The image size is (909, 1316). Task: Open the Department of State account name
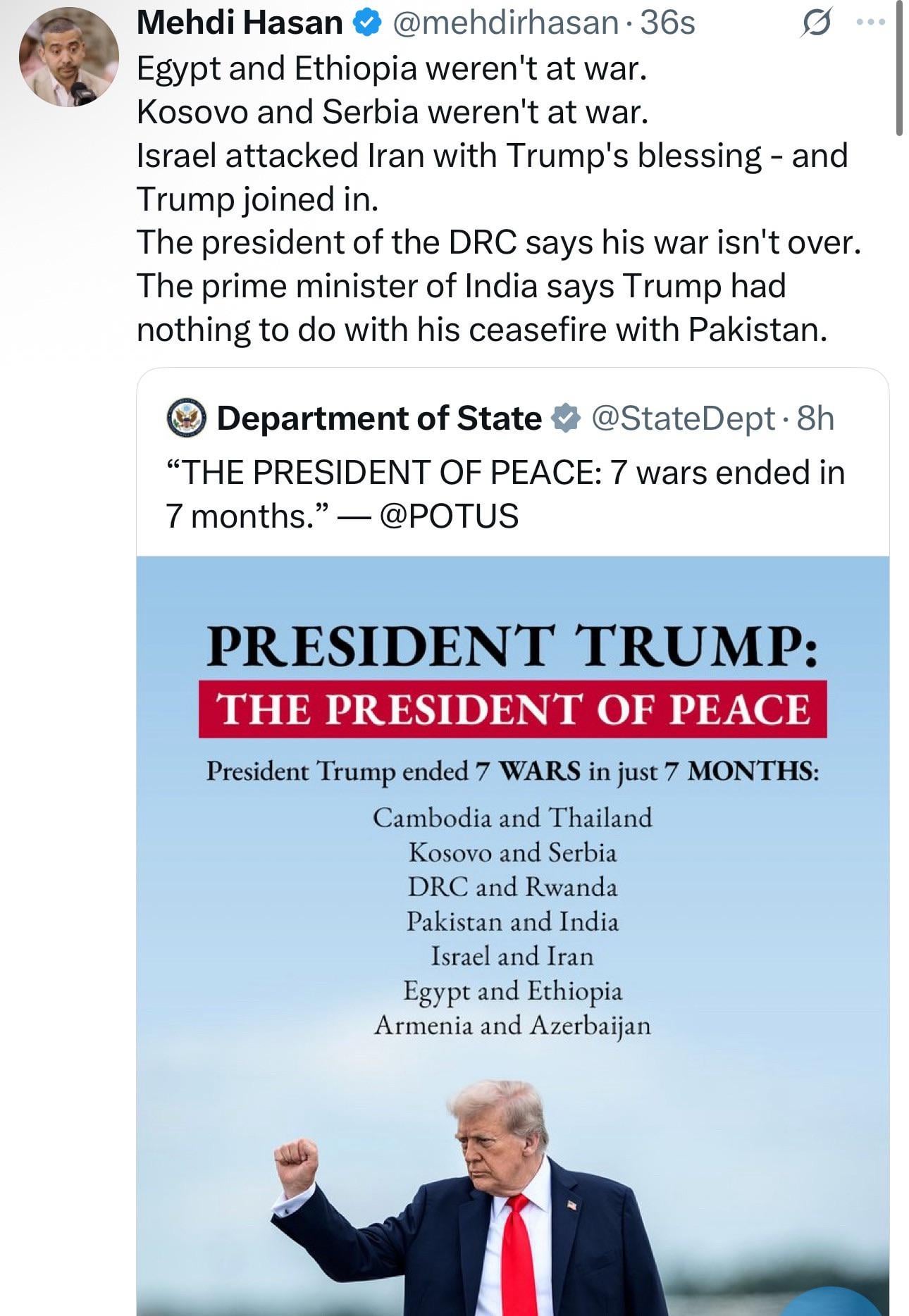379,418
